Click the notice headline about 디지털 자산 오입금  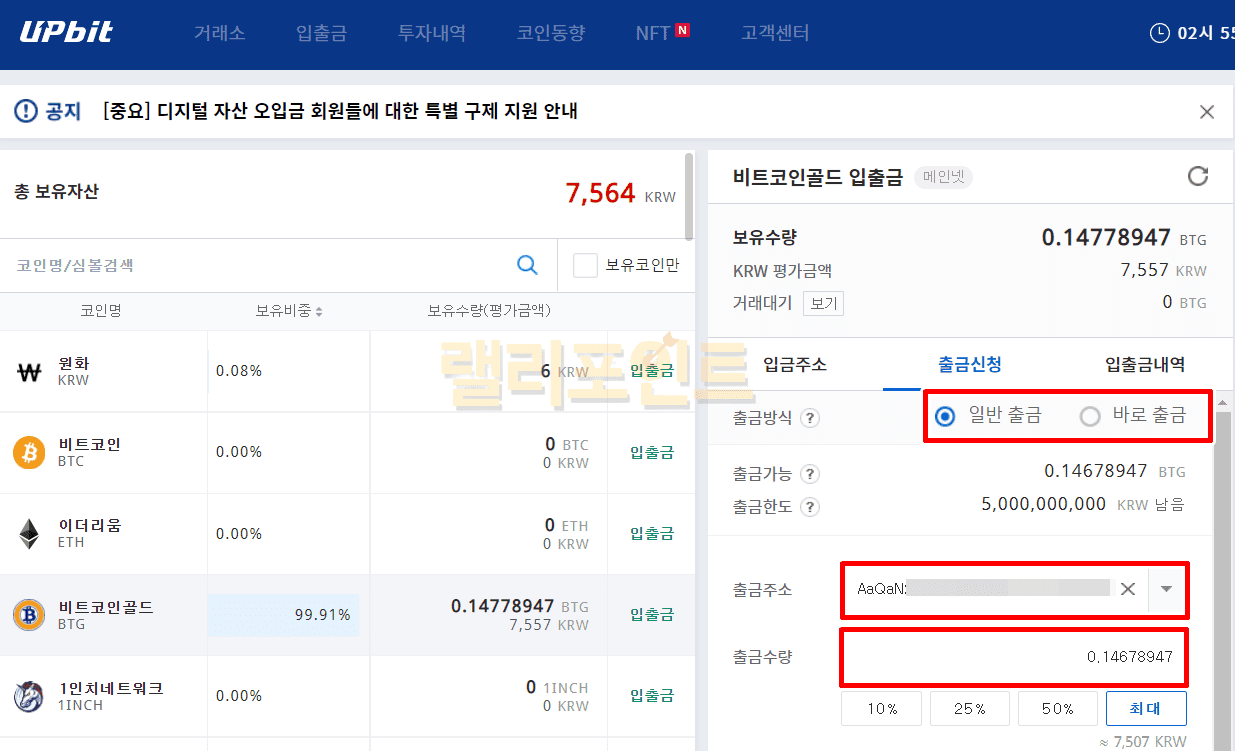point(340,111)
